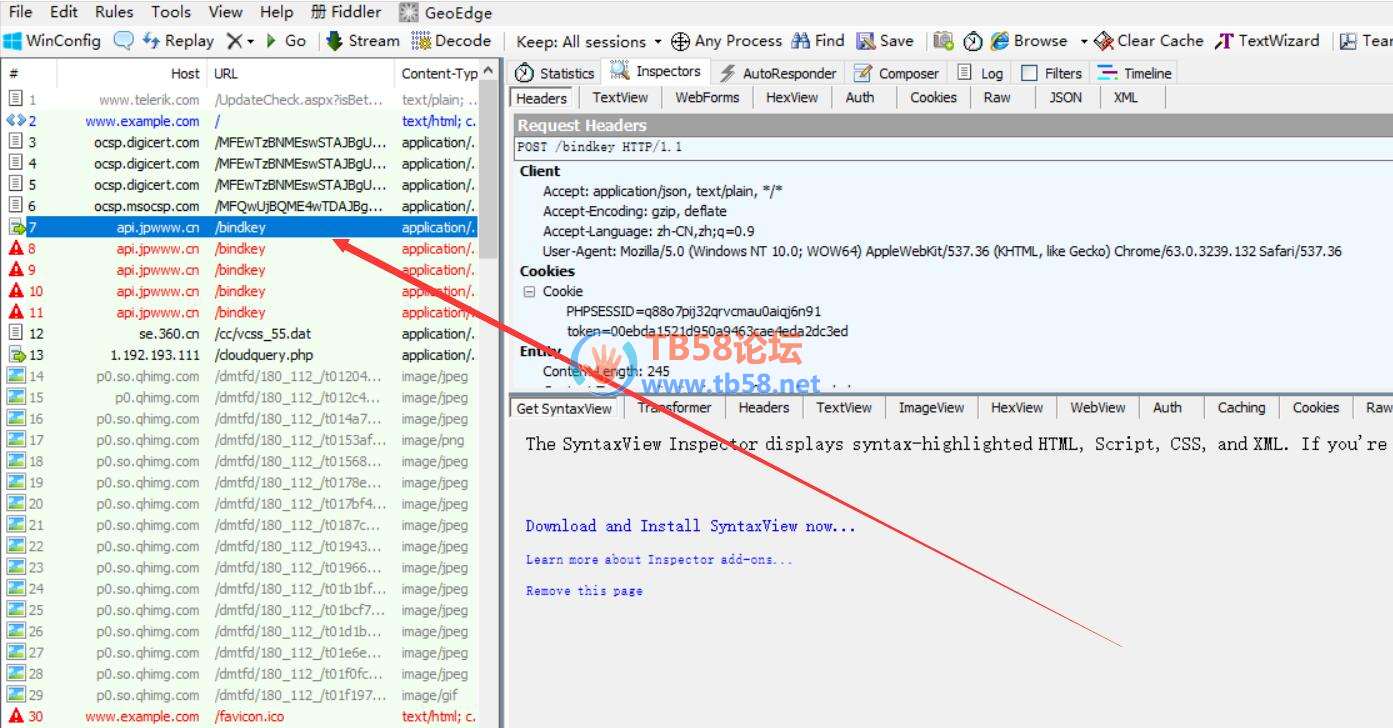The image size is (1393, 728).
Task: Replay the selected session
Action: (x=178, y=41)
